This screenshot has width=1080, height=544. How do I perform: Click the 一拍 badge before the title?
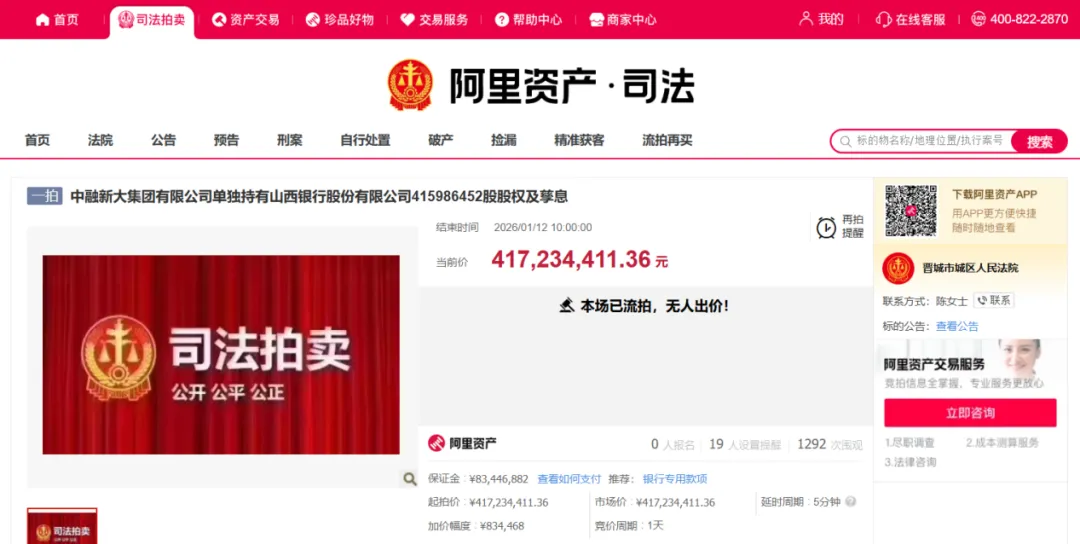[x=45, y=196]
